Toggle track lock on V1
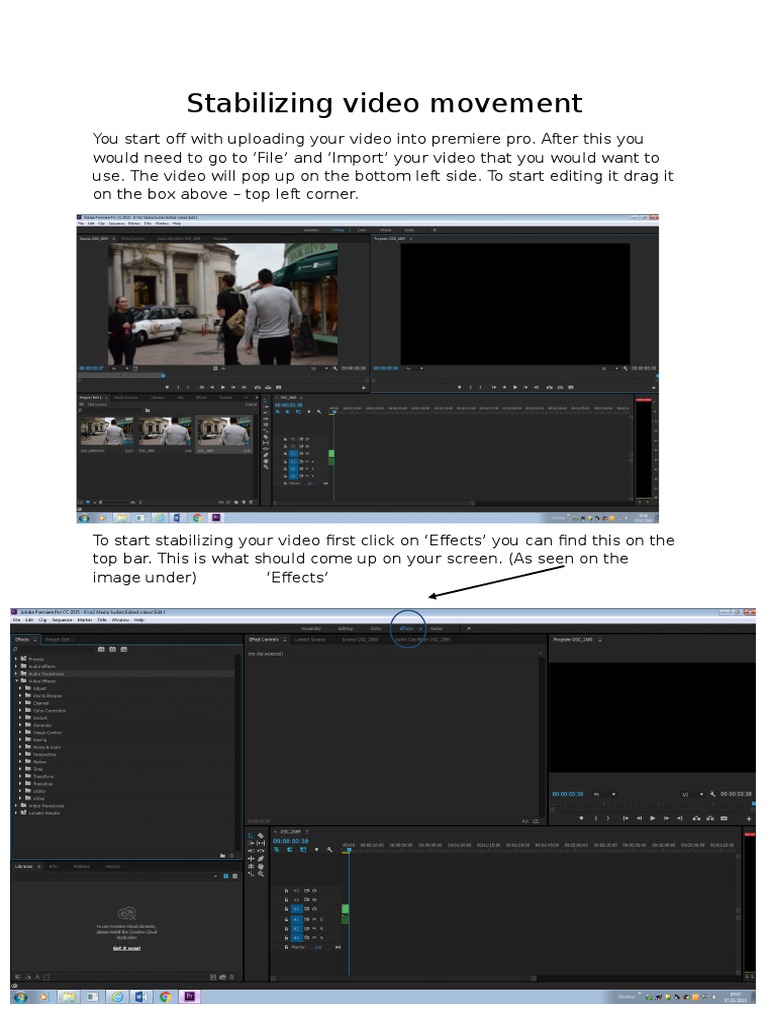This screenshot has width=768, height=1024. (286, 909)
